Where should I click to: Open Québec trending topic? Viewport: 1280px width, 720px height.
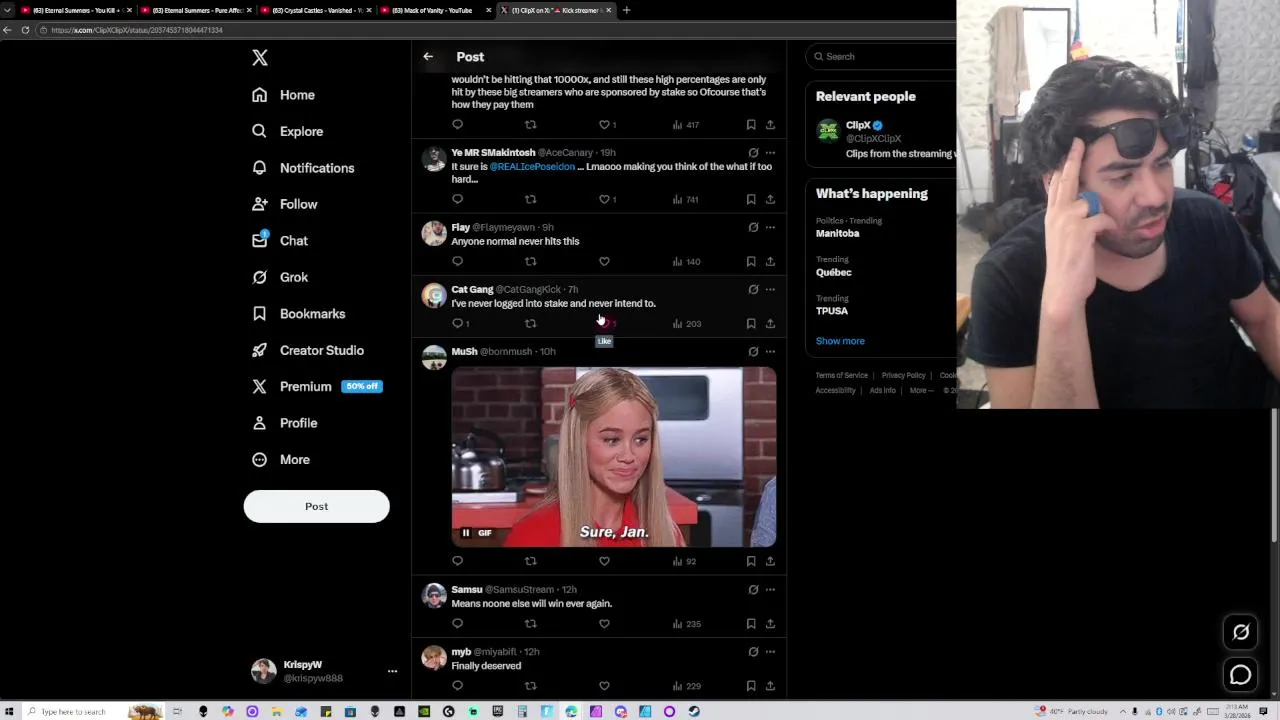tap(834, 272)
